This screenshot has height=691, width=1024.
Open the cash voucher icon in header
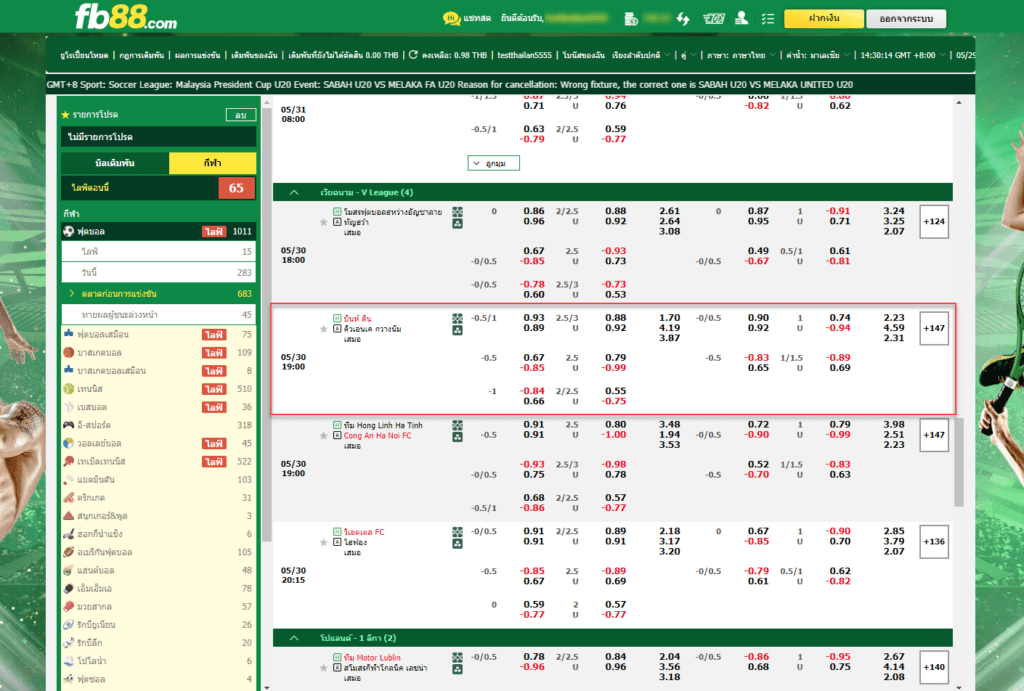(713, 19)
